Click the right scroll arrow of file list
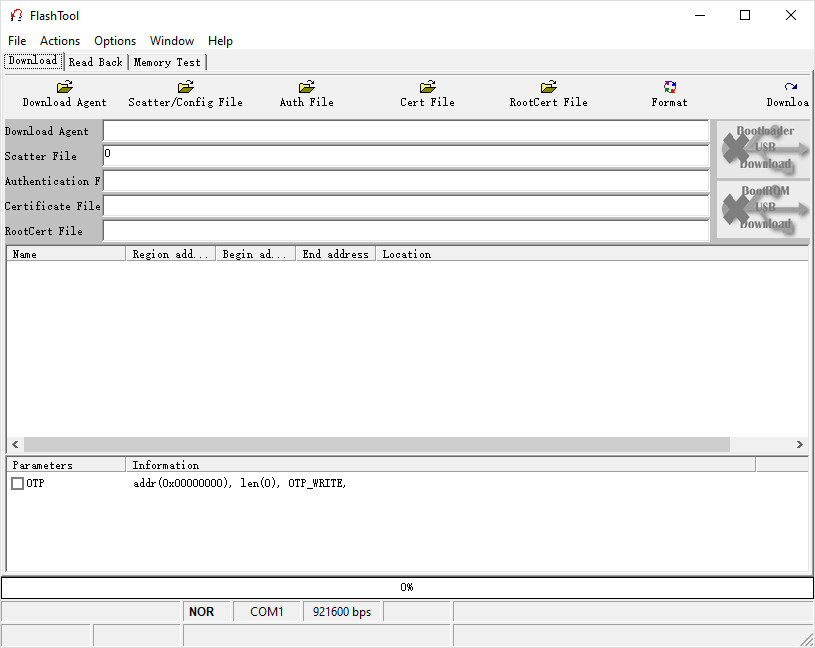This screenshot has height=648, width=815. pos(799,445)
